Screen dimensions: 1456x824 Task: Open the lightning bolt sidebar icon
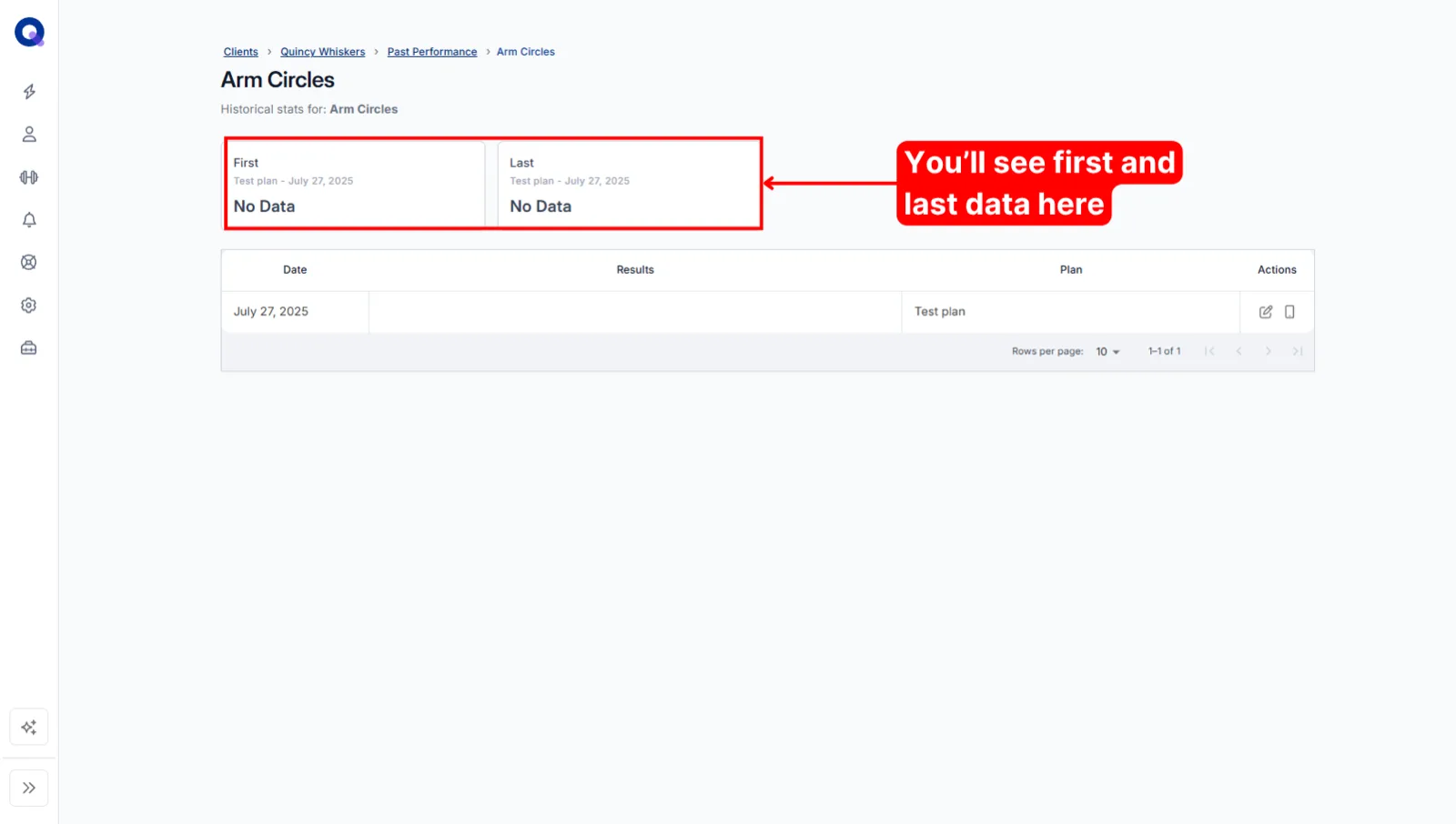[x=29, y=92]
